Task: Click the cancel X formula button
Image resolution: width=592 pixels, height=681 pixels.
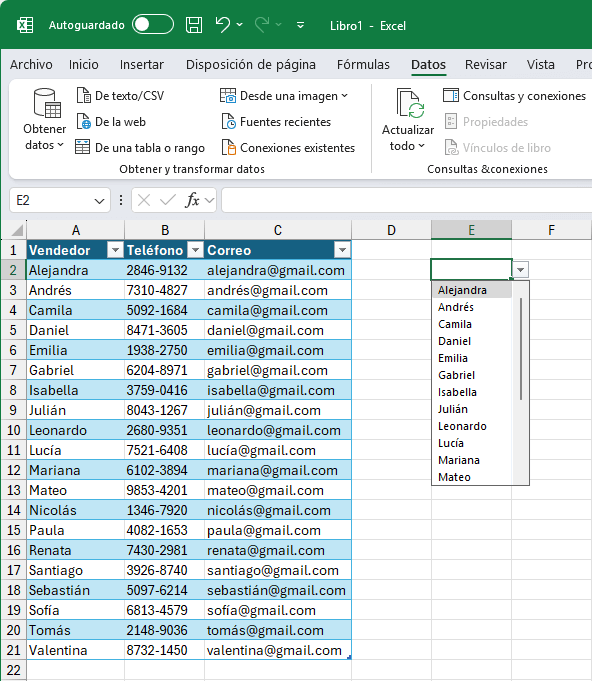Action: pyautogui.click(x=144, y=200)
